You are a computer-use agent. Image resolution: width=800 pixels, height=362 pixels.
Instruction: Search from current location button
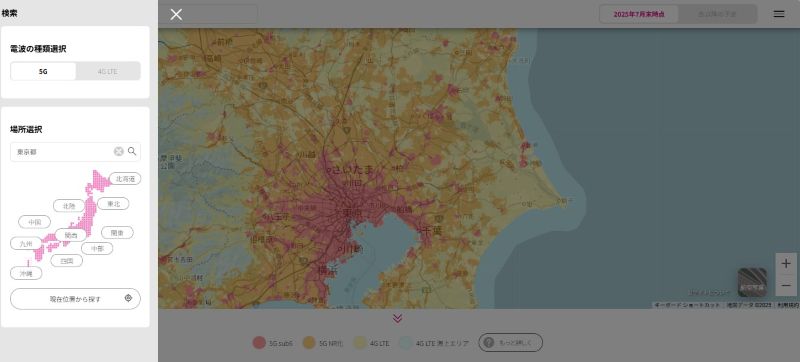tap(76, 299)
